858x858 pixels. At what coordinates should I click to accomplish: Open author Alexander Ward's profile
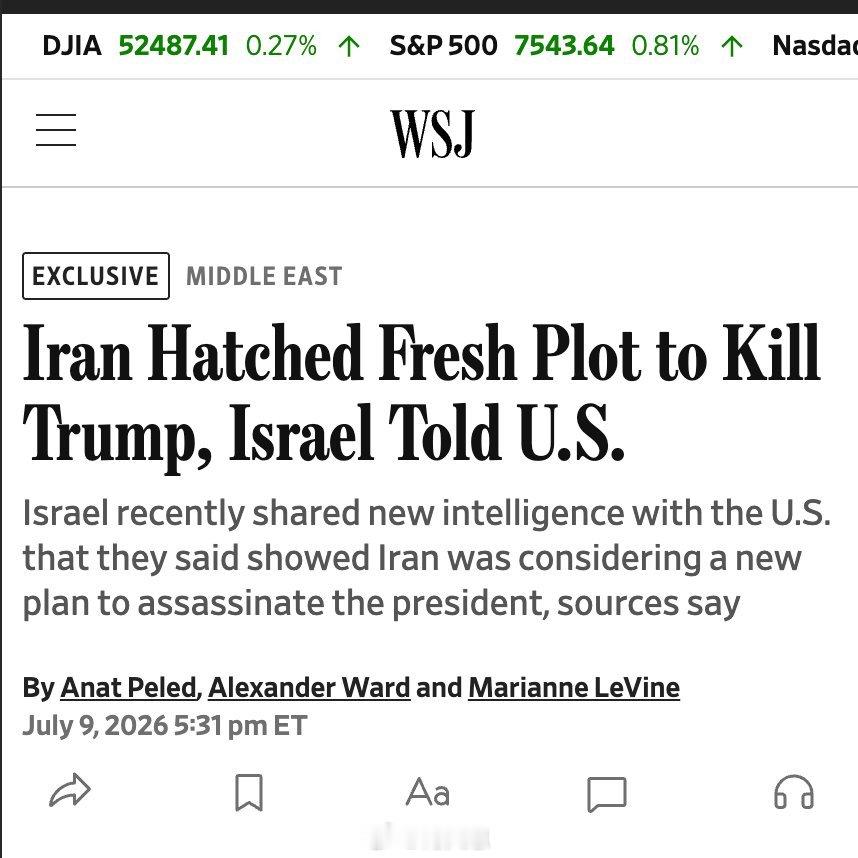[x=309, y=687]
